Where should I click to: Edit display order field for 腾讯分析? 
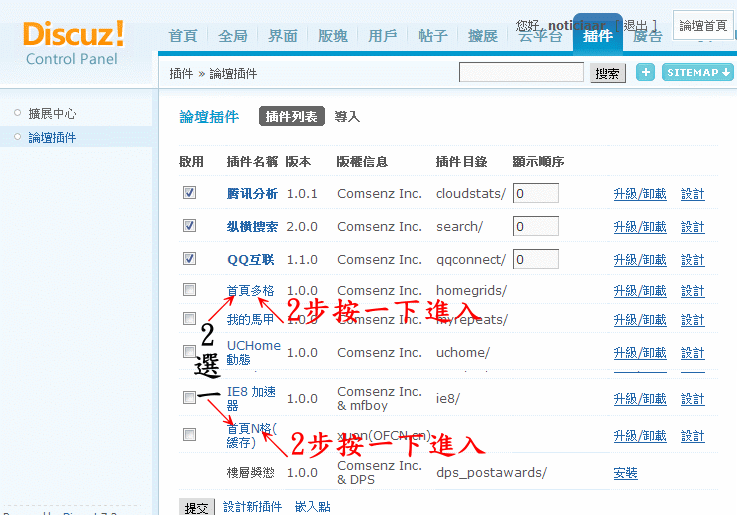click(536, 193)
